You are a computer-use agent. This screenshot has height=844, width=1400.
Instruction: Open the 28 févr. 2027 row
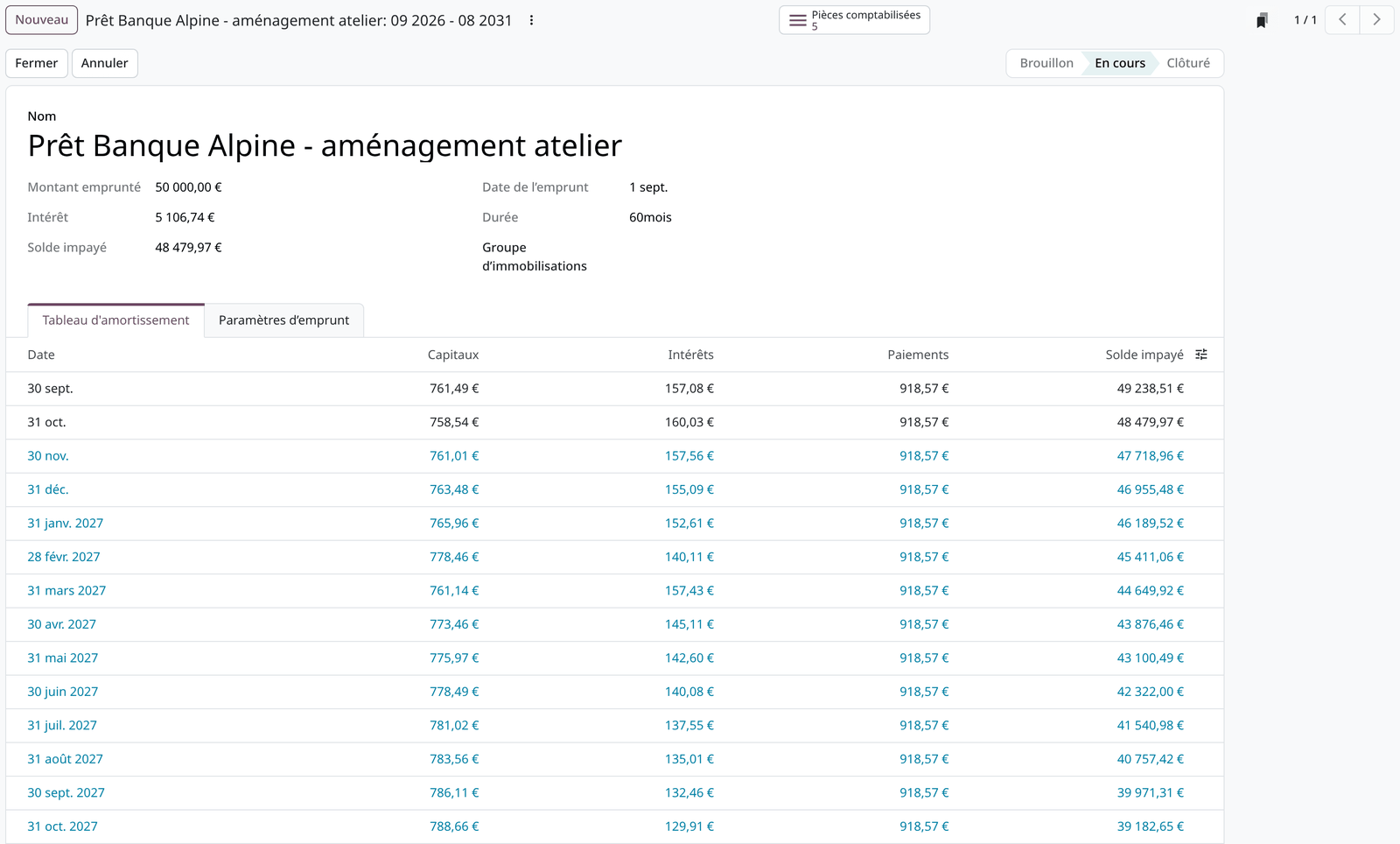point(614,557)
